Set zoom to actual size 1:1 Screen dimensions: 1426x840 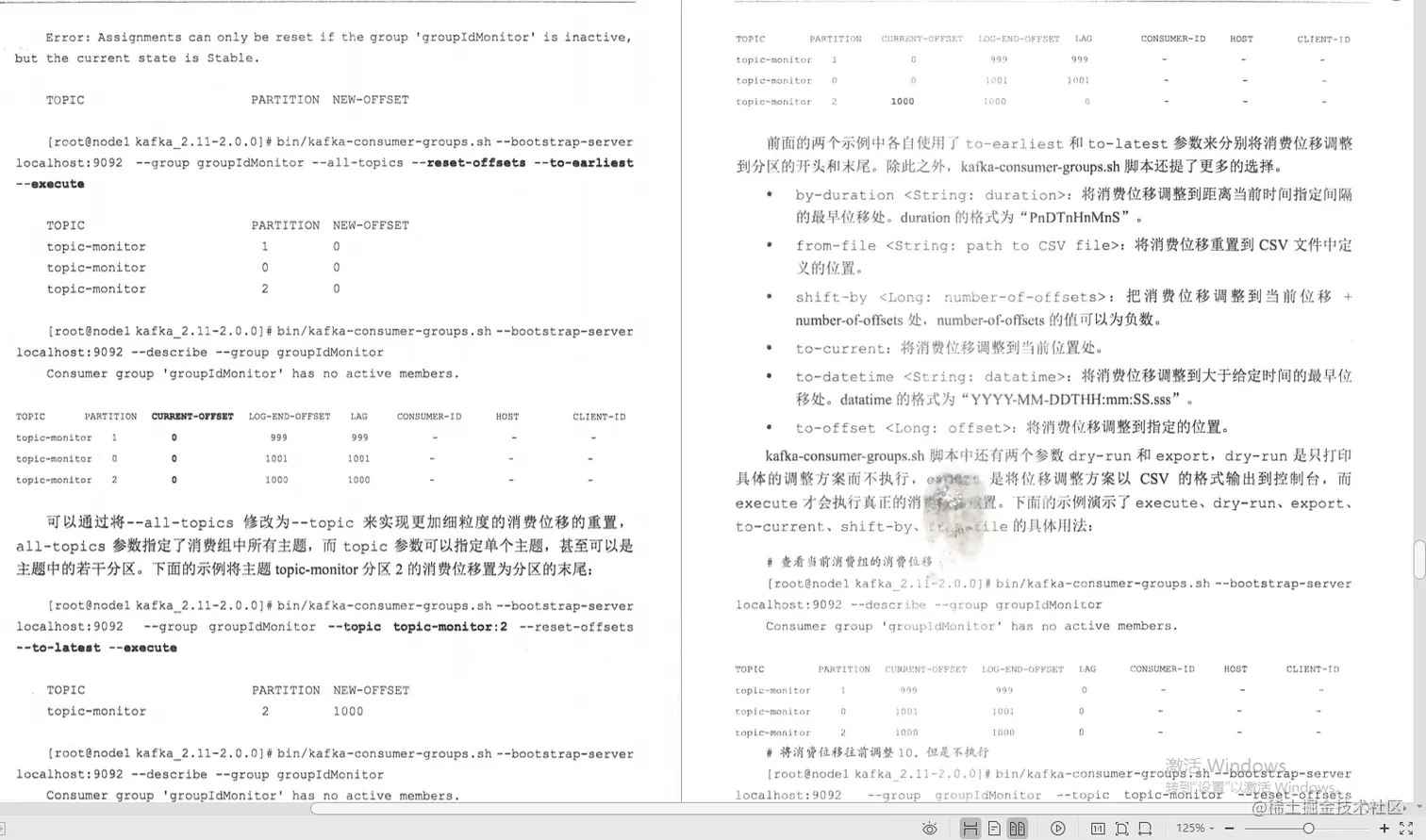coord(1097,828)
